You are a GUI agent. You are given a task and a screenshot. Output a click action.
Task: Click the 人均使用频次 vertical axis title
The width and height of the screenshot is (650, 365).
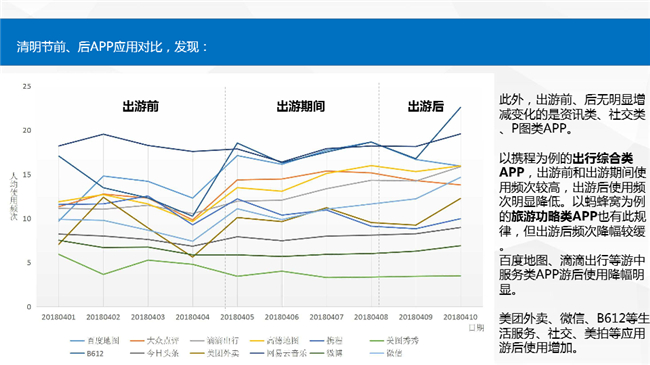tap(14, 196)
